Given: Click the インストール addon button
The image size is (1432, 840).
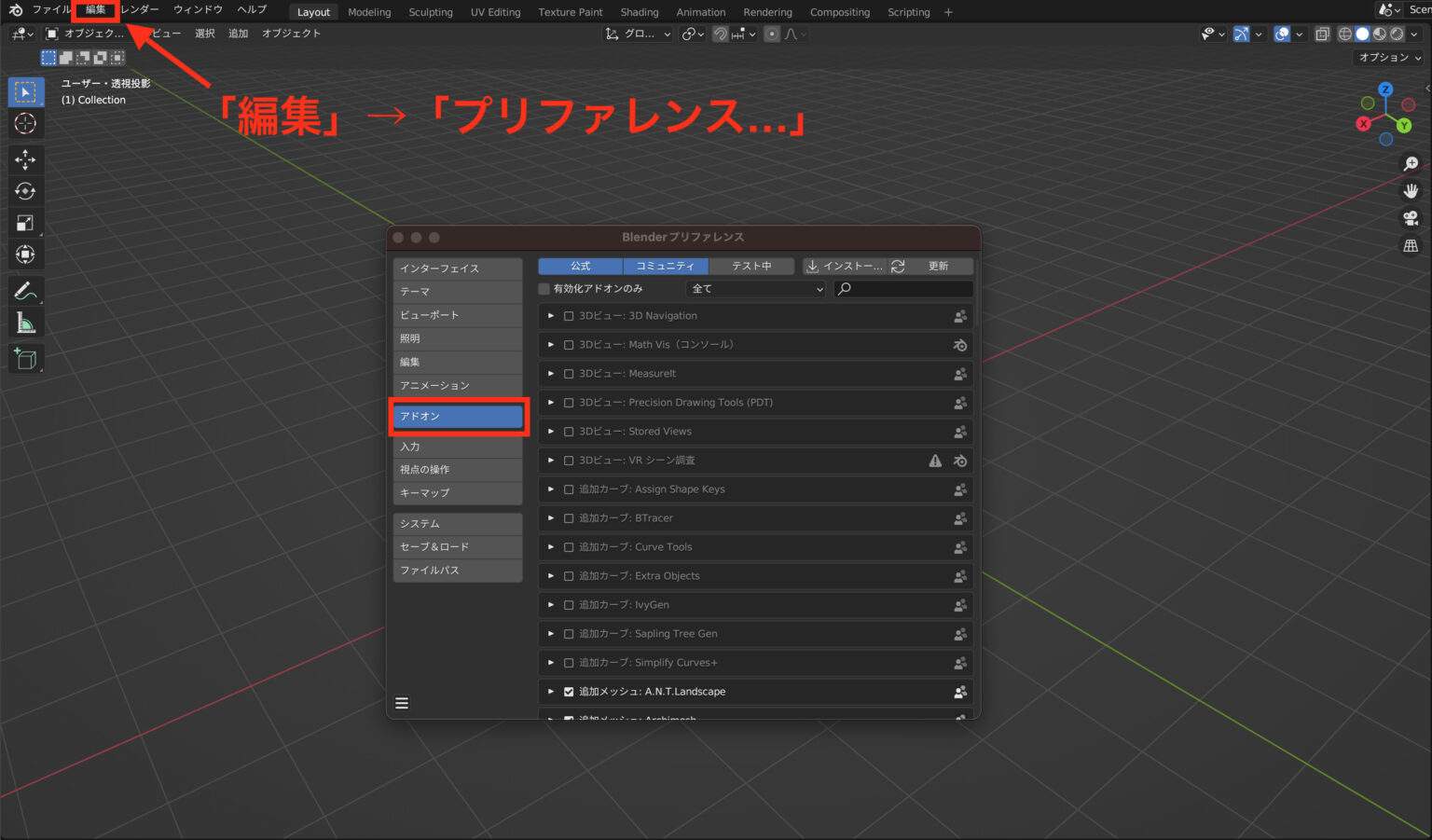Looking at the screenshot, I should point(845,266).
